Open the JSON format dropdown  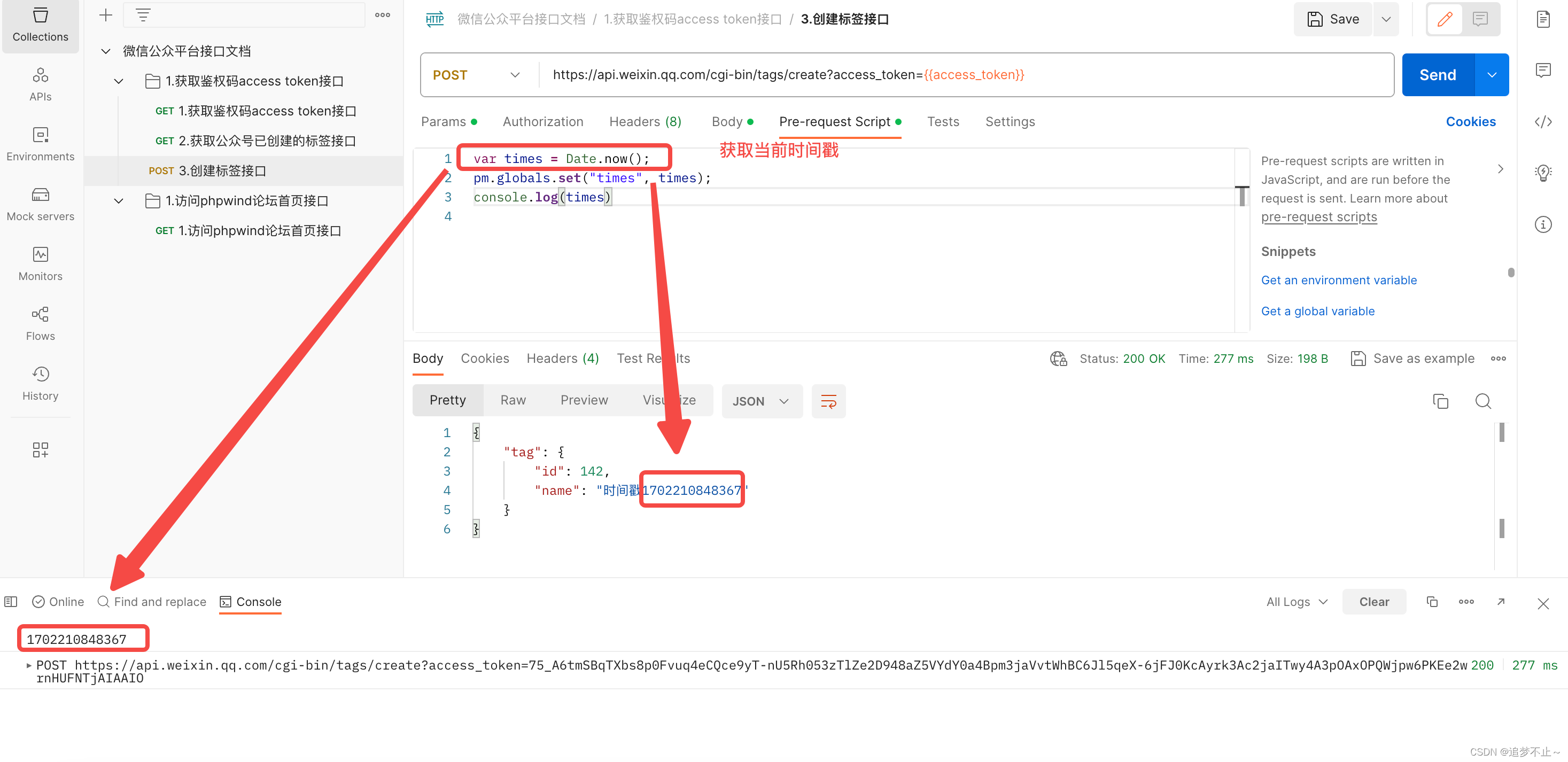pos(761,401)
